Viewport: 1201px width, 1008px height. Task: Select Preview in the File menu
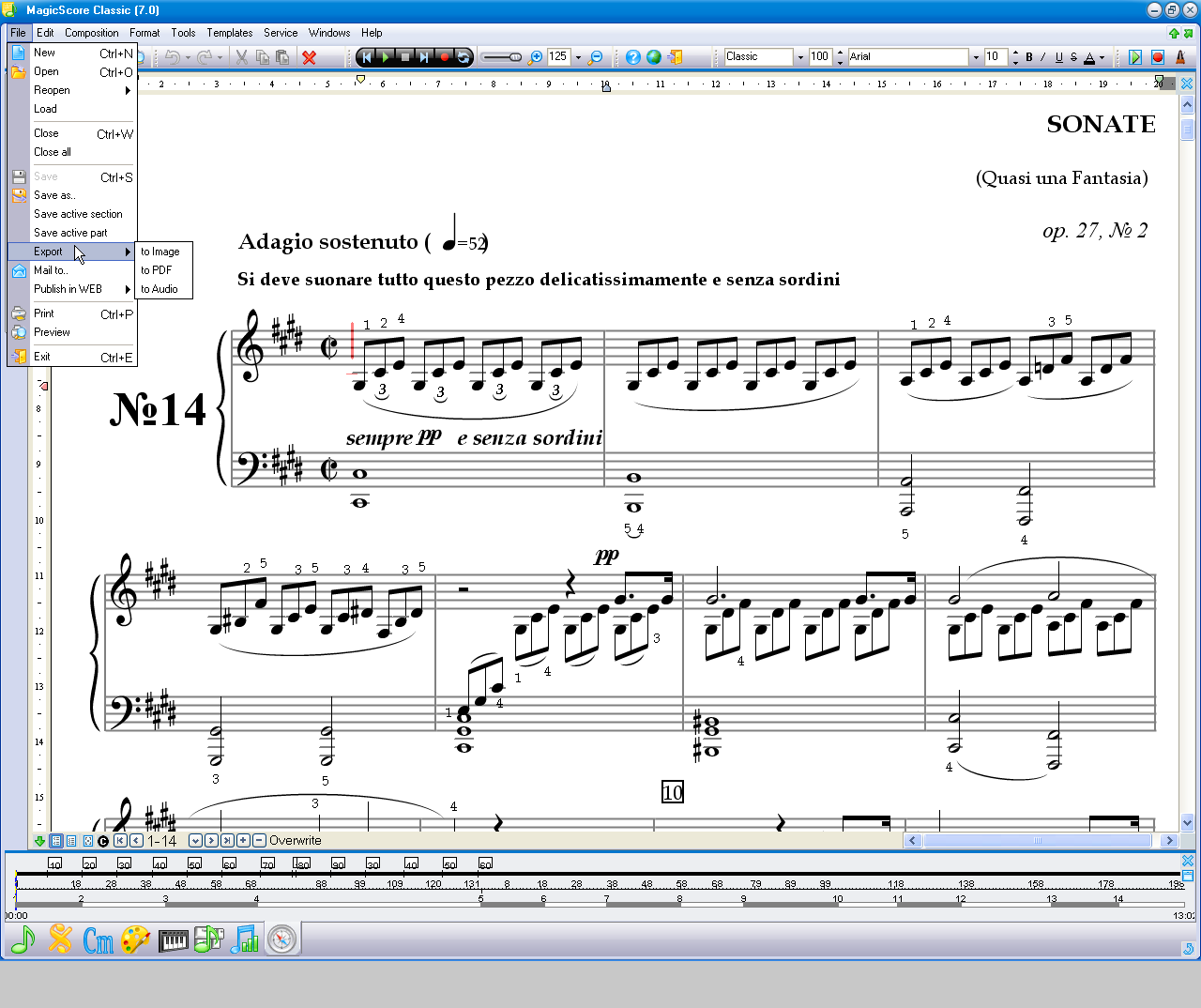tap(72, 332)
